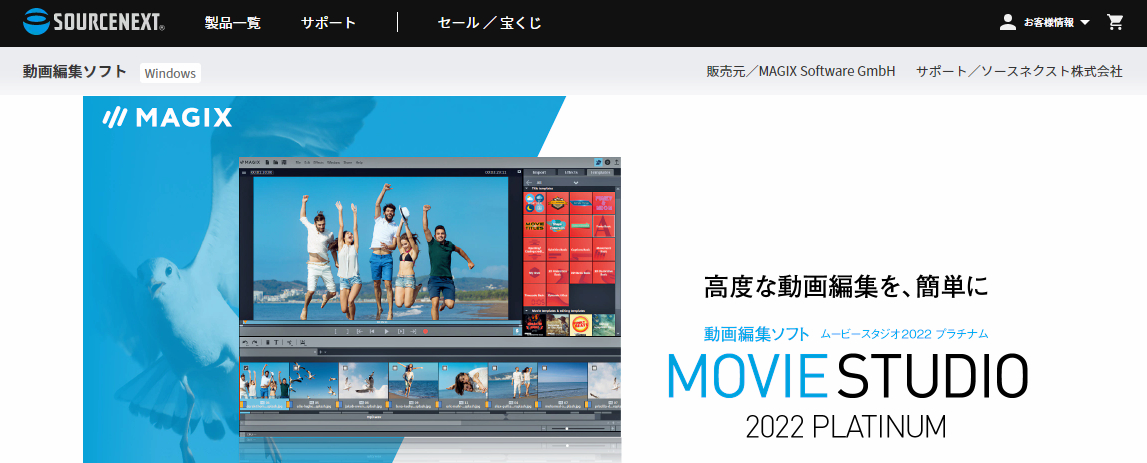
Task: Open the サポート menu item
Action: [328, 23]
